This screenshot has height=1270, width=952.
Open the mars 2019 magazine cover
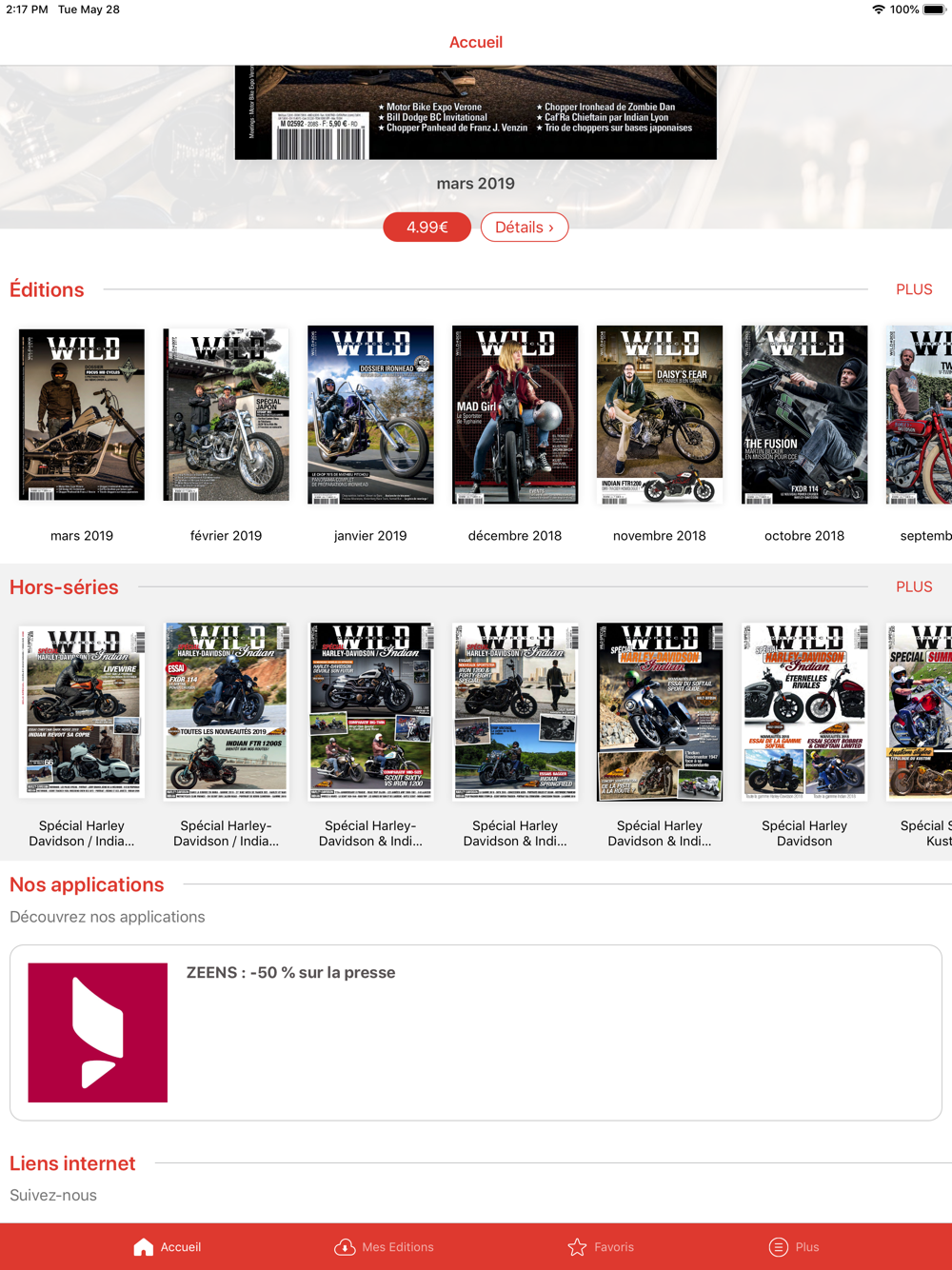(82, 414)
